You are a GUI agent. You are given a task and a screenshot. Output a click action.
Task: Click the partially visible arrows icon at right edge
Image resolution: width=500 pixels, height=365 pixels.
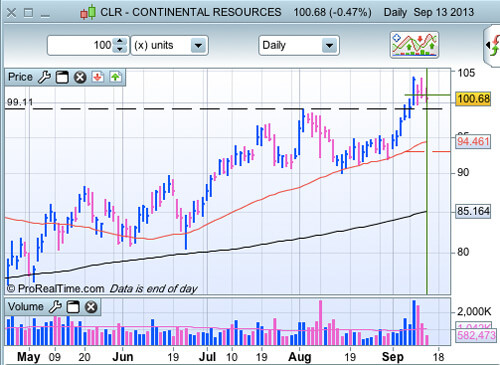(x=493, y=45)
